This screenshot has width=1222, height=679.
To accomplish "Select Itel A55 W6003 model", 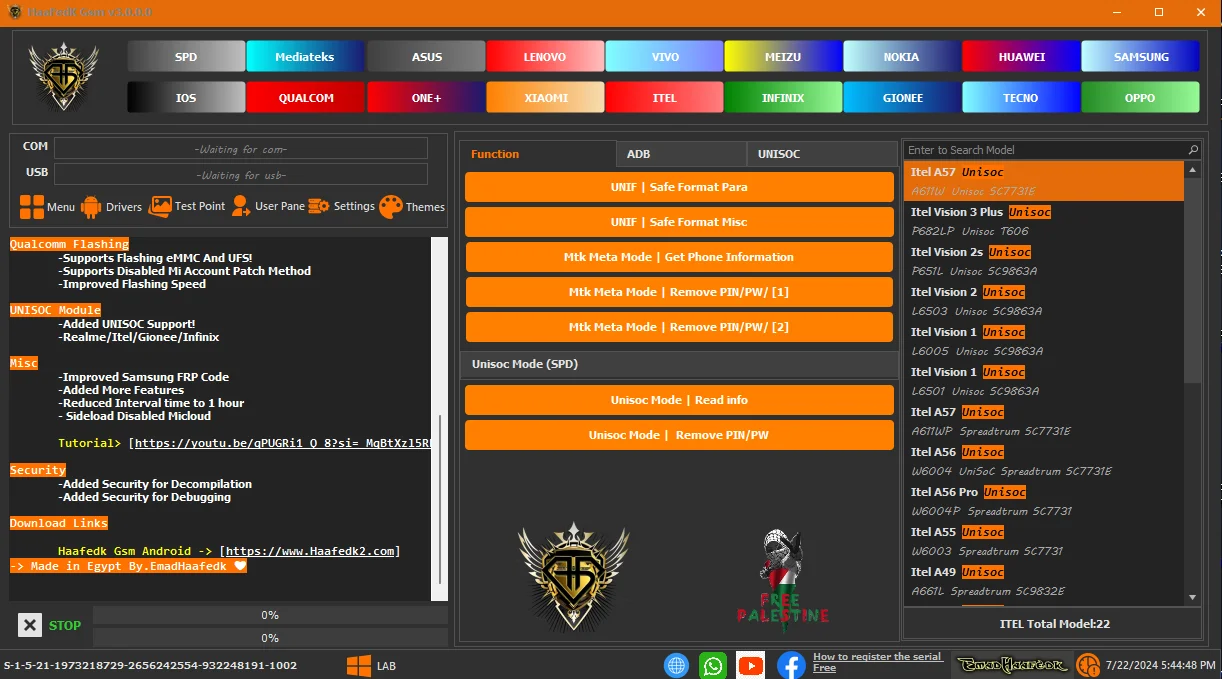I will [x=1044, y=541].
